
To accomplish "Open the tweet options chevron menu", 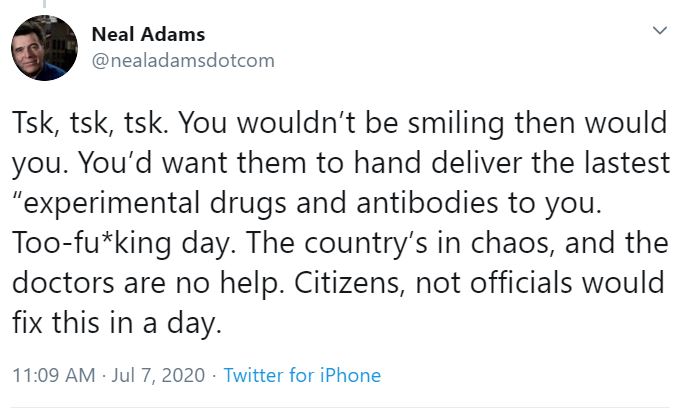I will (x=659, y=32).
